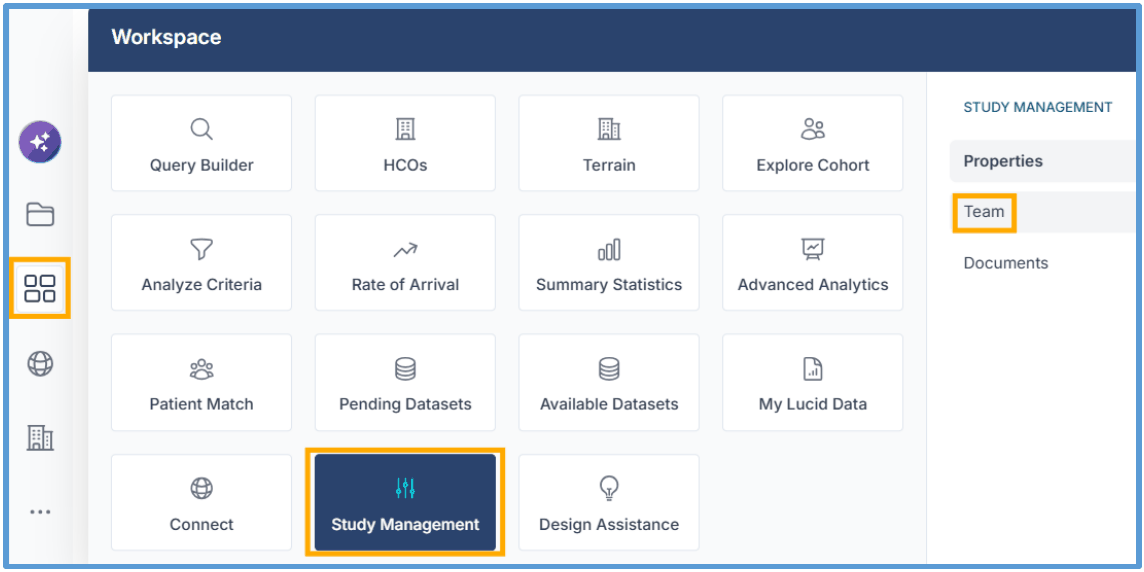Open the Patient Match tile label
The image size is (1144, 572).
point(201,404)
